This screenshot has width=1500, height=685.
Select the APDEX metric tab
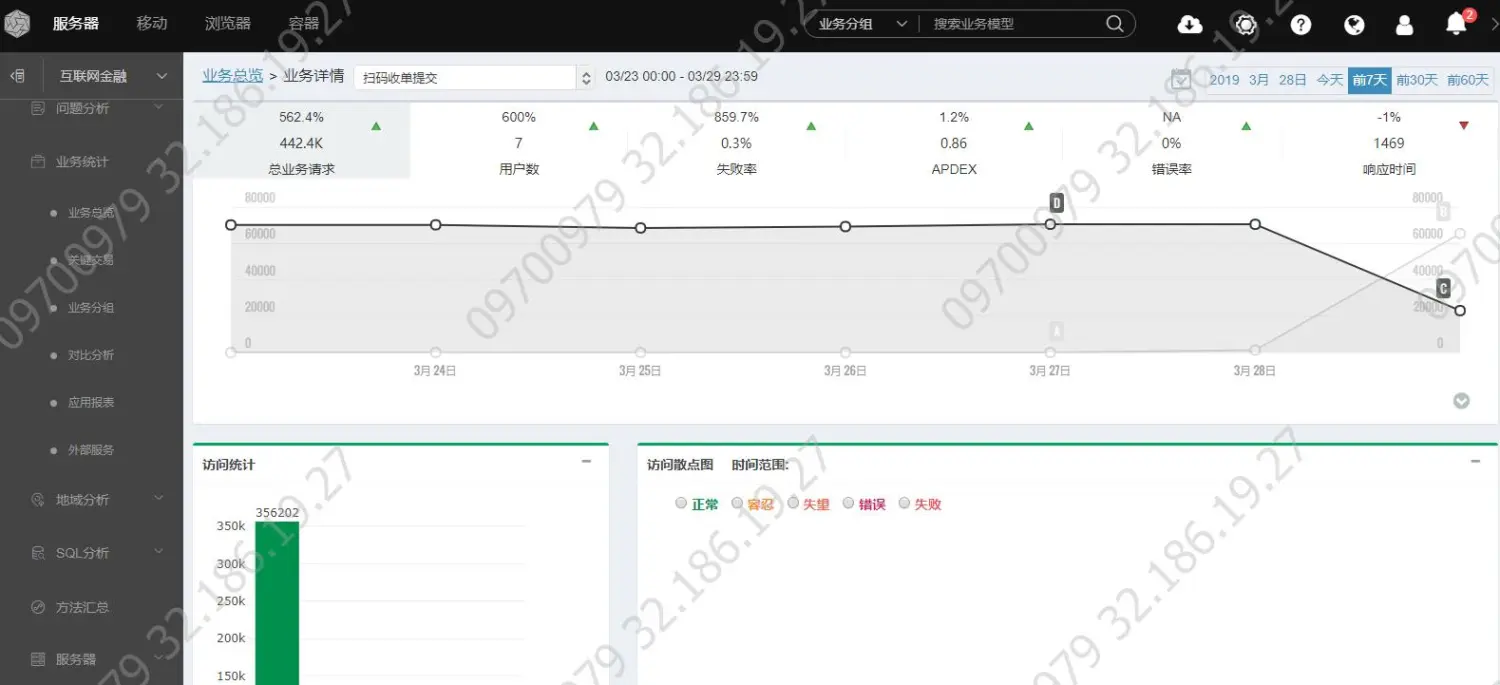(954, 142)
